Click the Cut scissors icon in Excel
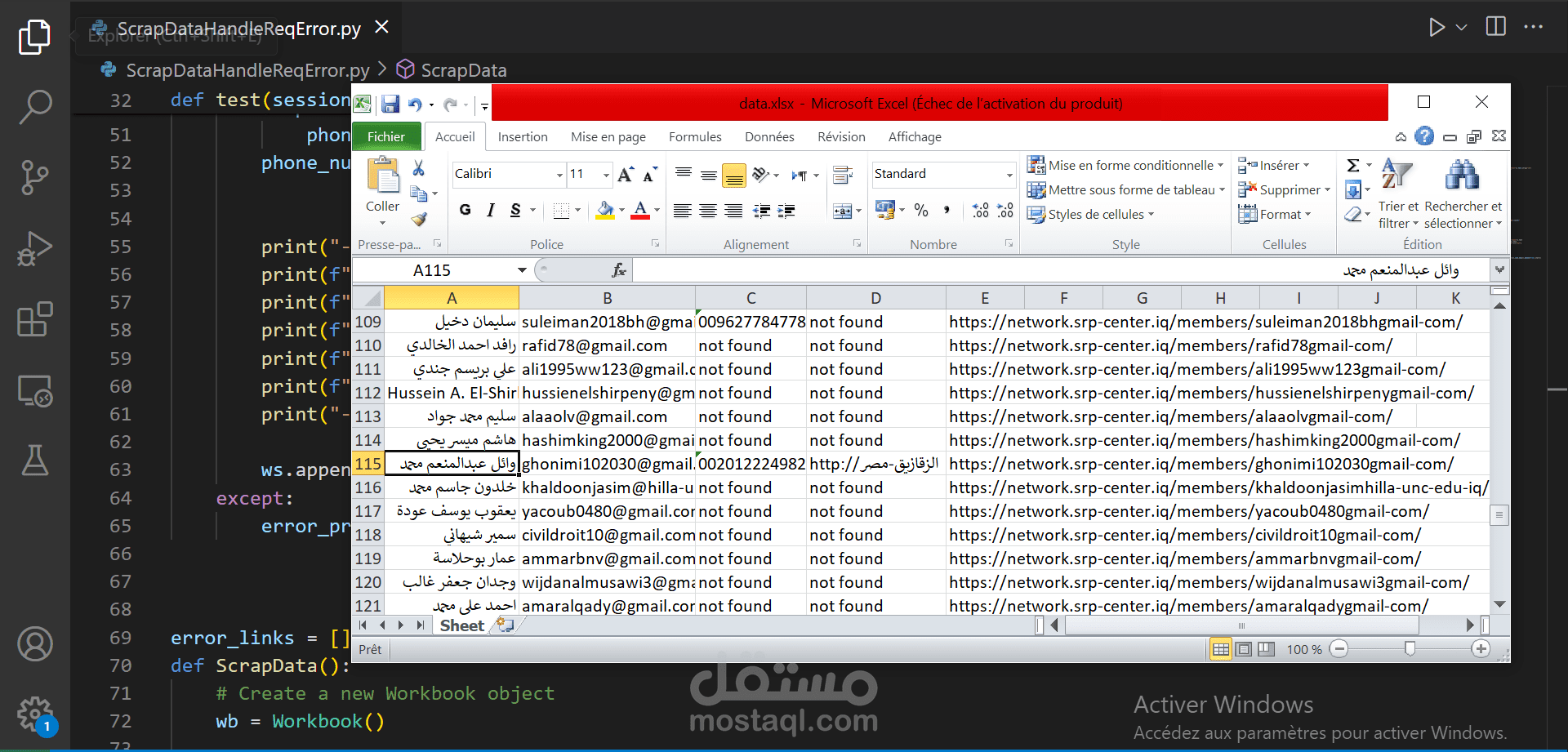 (418, 168)
